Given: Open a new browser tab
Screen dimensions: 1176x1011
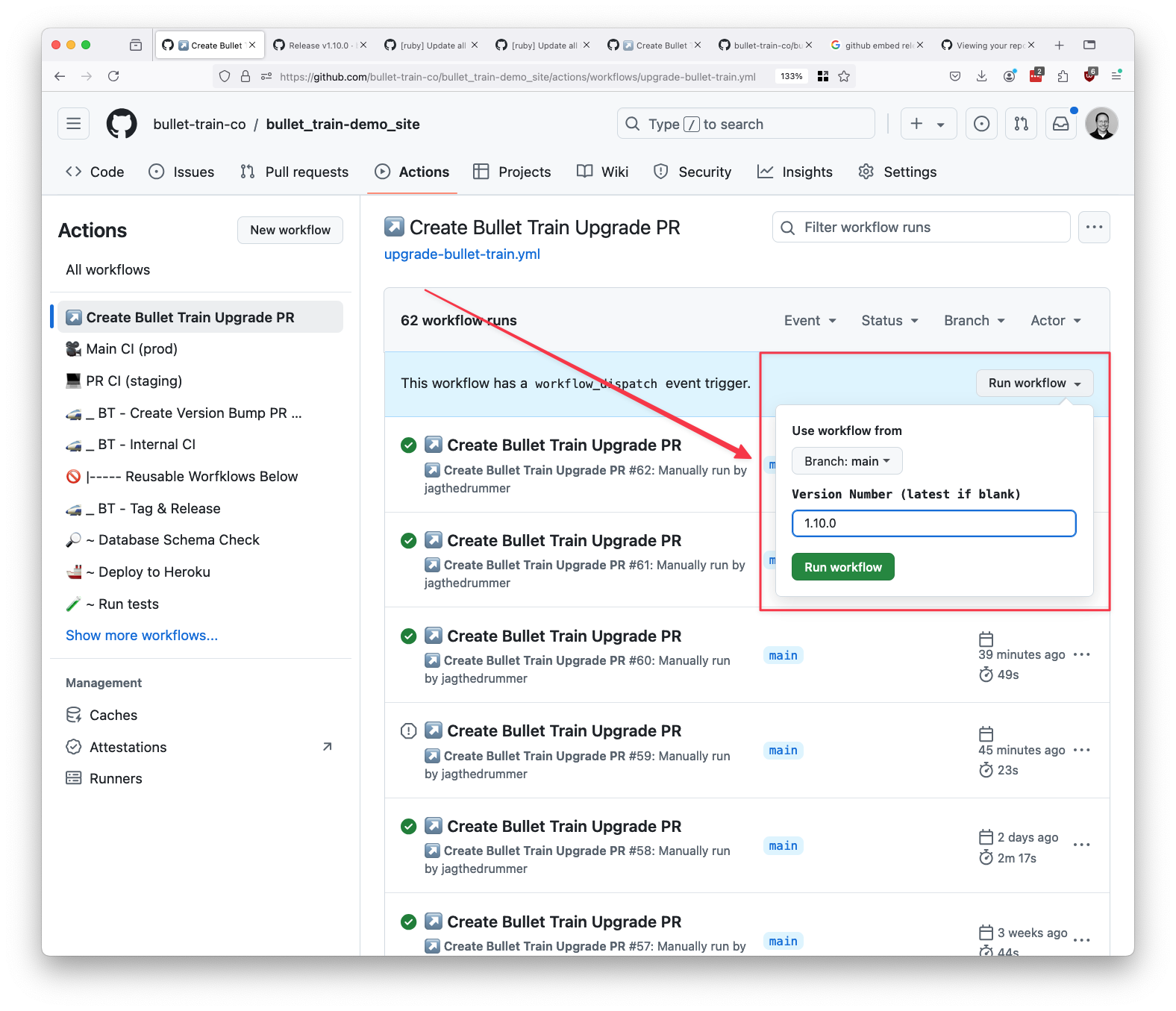Looking at the screenshot, I should (x=1059, y=46).
